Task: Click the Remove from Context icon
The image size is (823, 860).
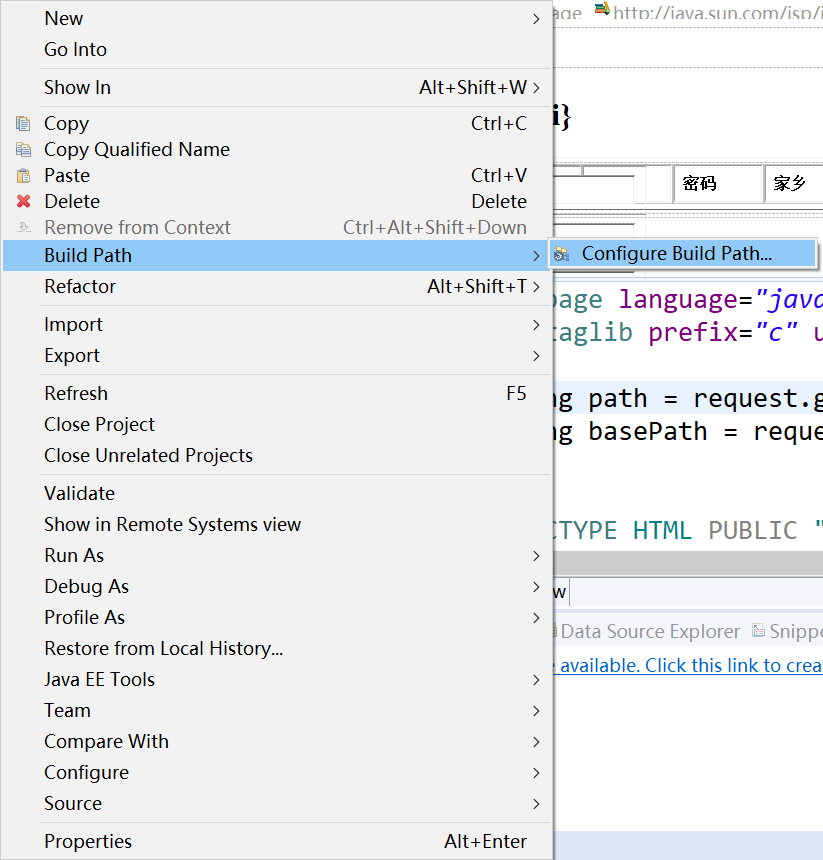Action: [x=24, y=227]
